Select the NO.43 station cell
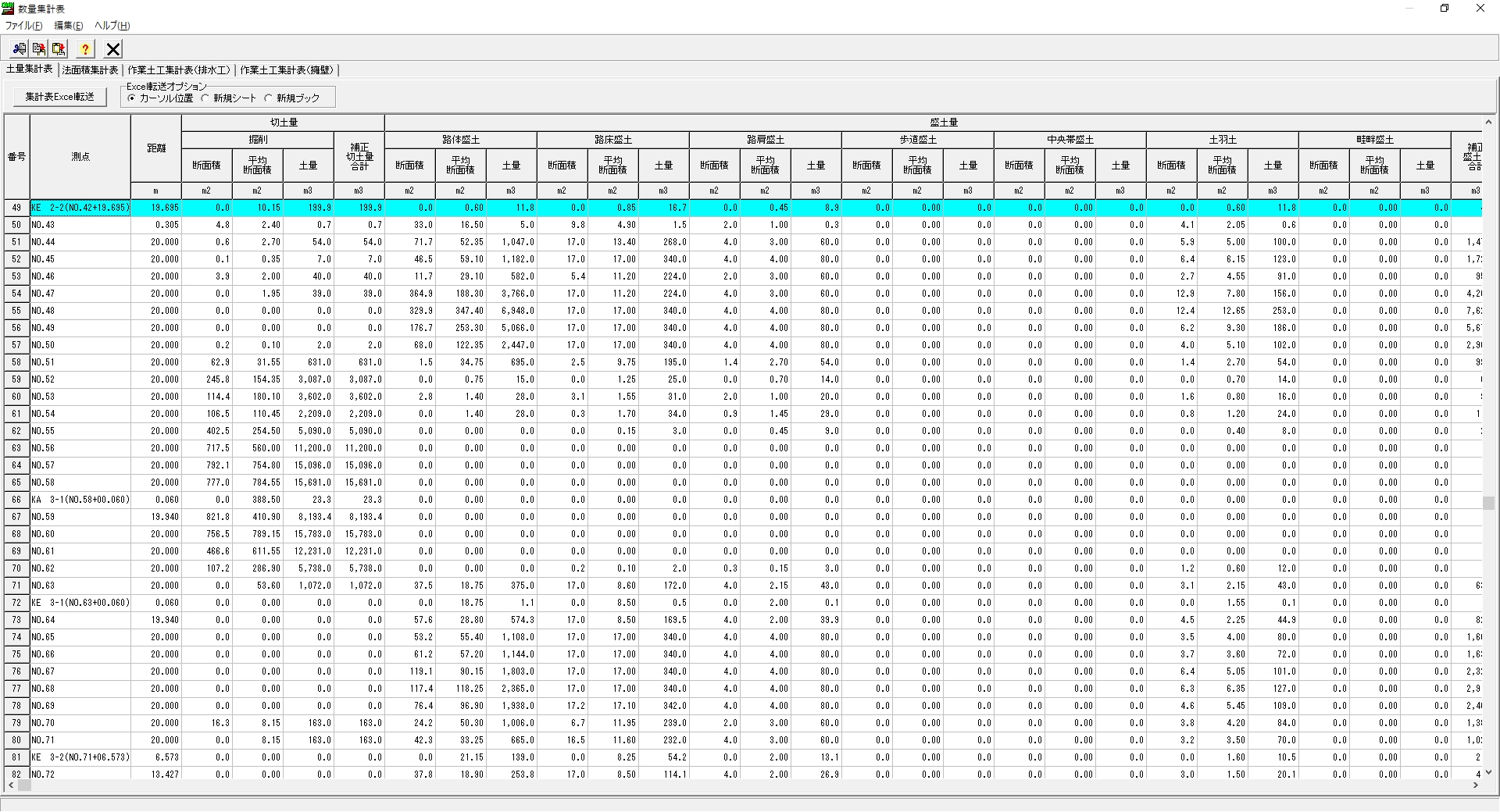Viewport: 1500px width, 812px height. point(80,225)
